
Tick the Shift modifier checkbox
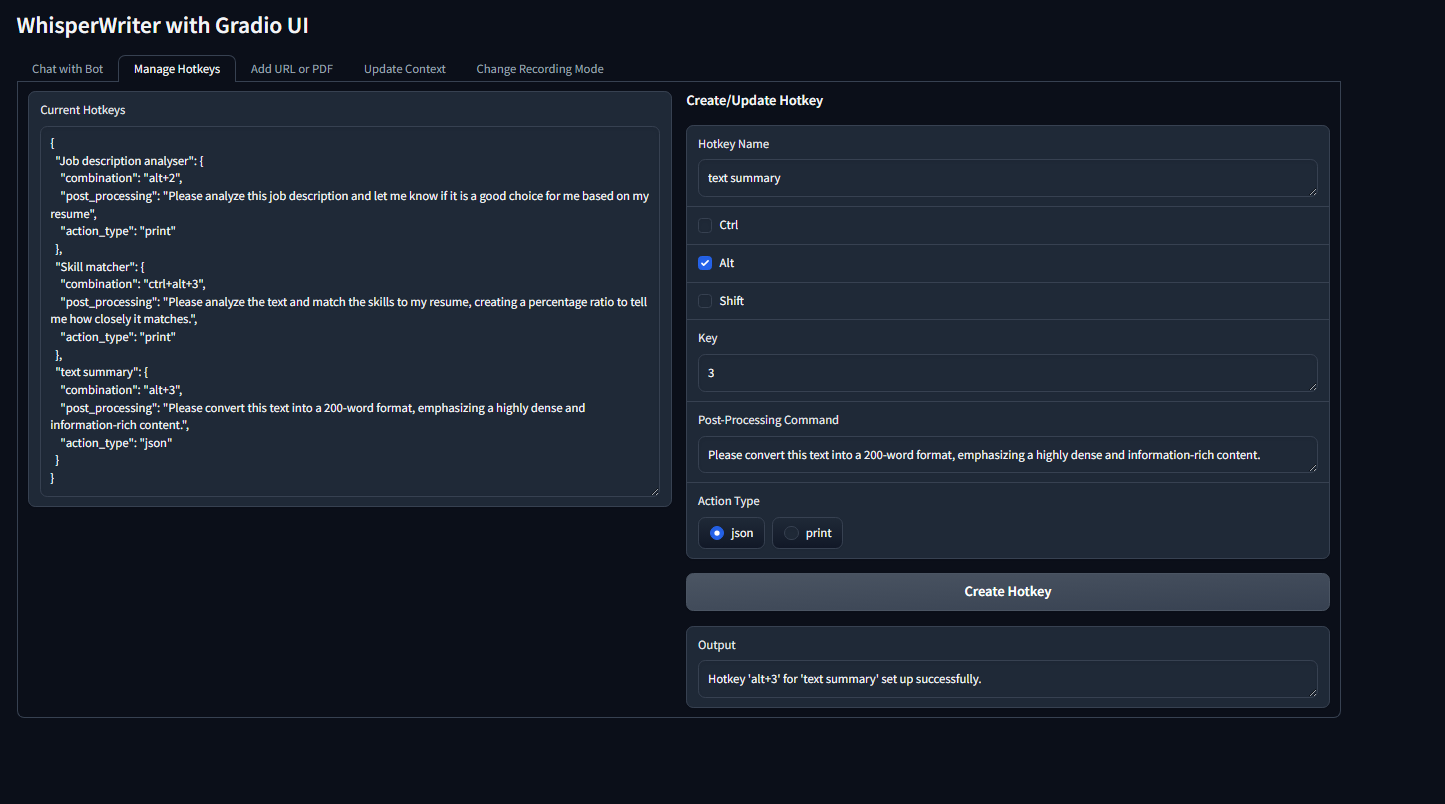pyautogui.click(x=705, y=301)
